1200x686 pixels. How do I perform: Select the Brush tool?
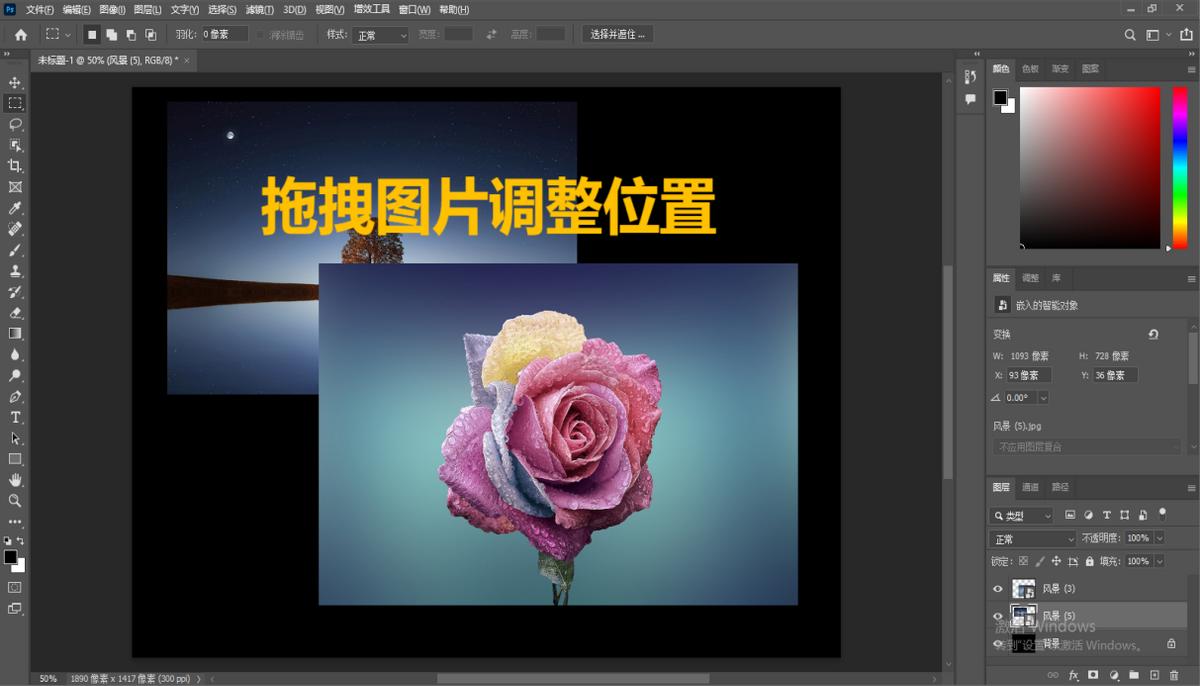point(14,249)
